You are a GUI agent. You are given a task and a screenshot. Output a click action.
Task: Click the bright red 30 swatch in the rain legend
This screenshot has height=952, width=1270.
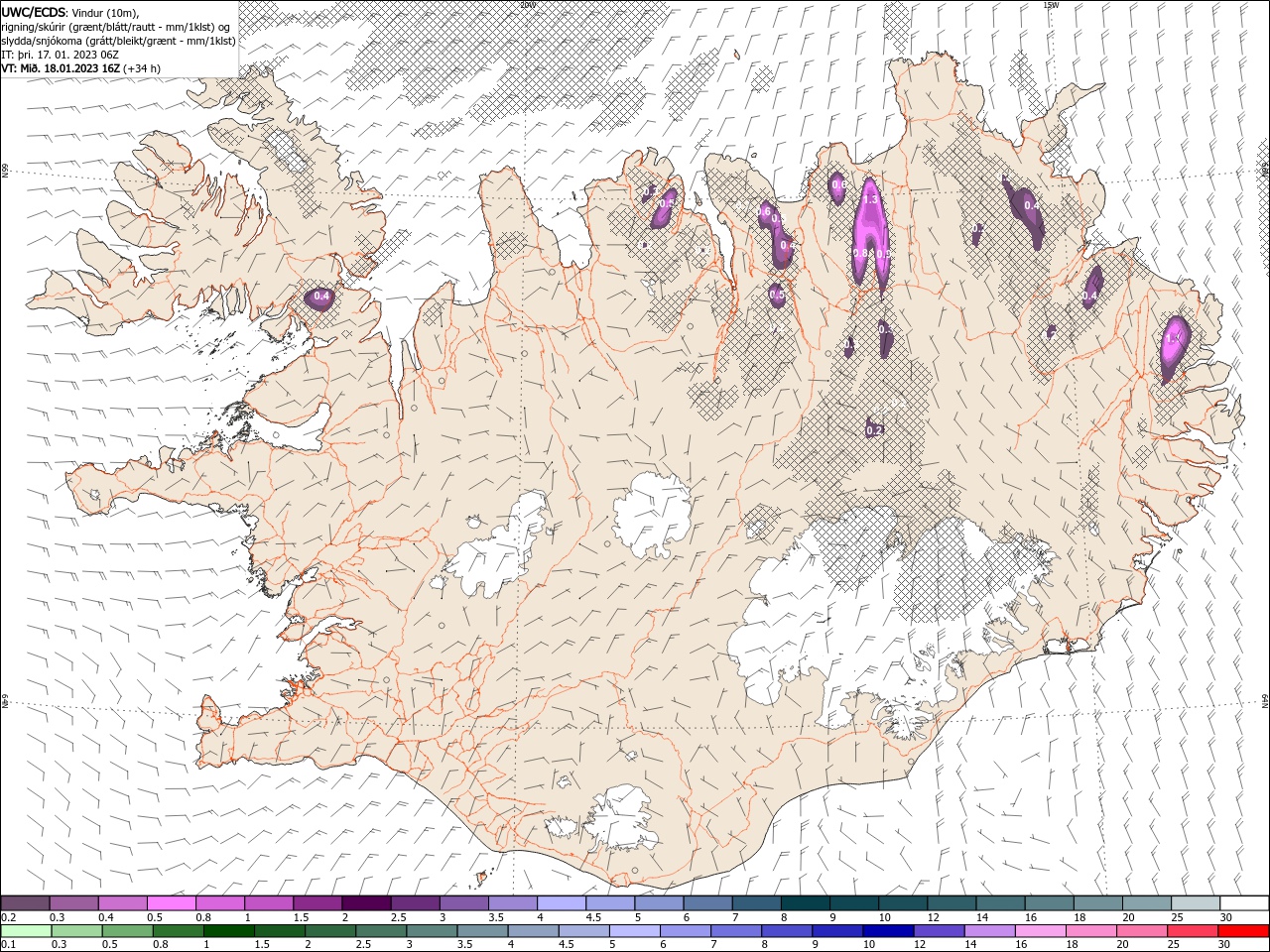[x=1243, y=931]
